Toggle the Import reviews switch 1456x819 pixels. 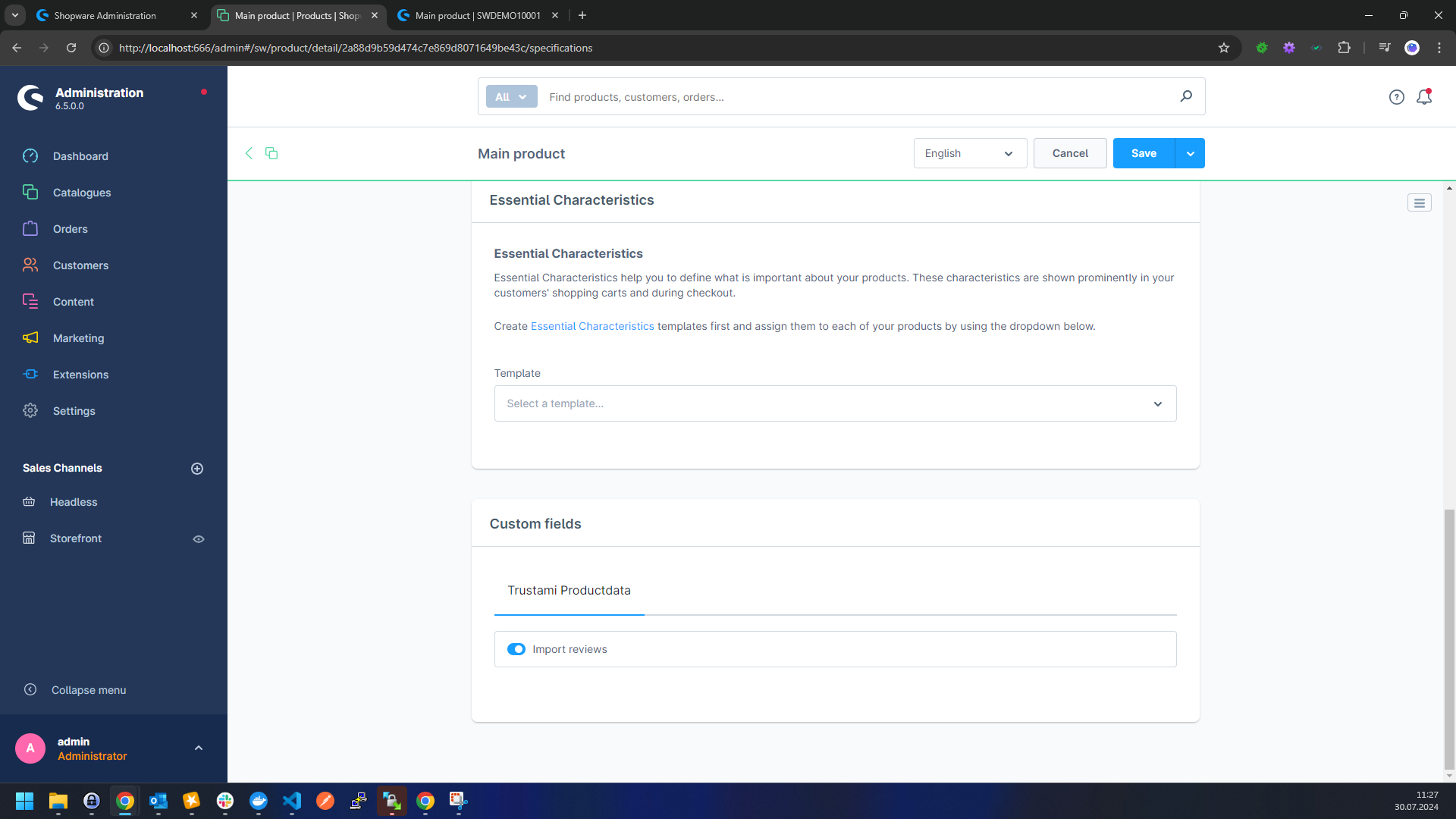516,649
